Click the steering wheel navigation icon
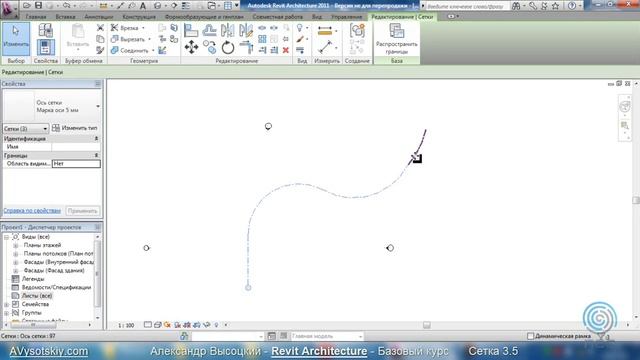640x360 pixels. click(x=624, y=107)
